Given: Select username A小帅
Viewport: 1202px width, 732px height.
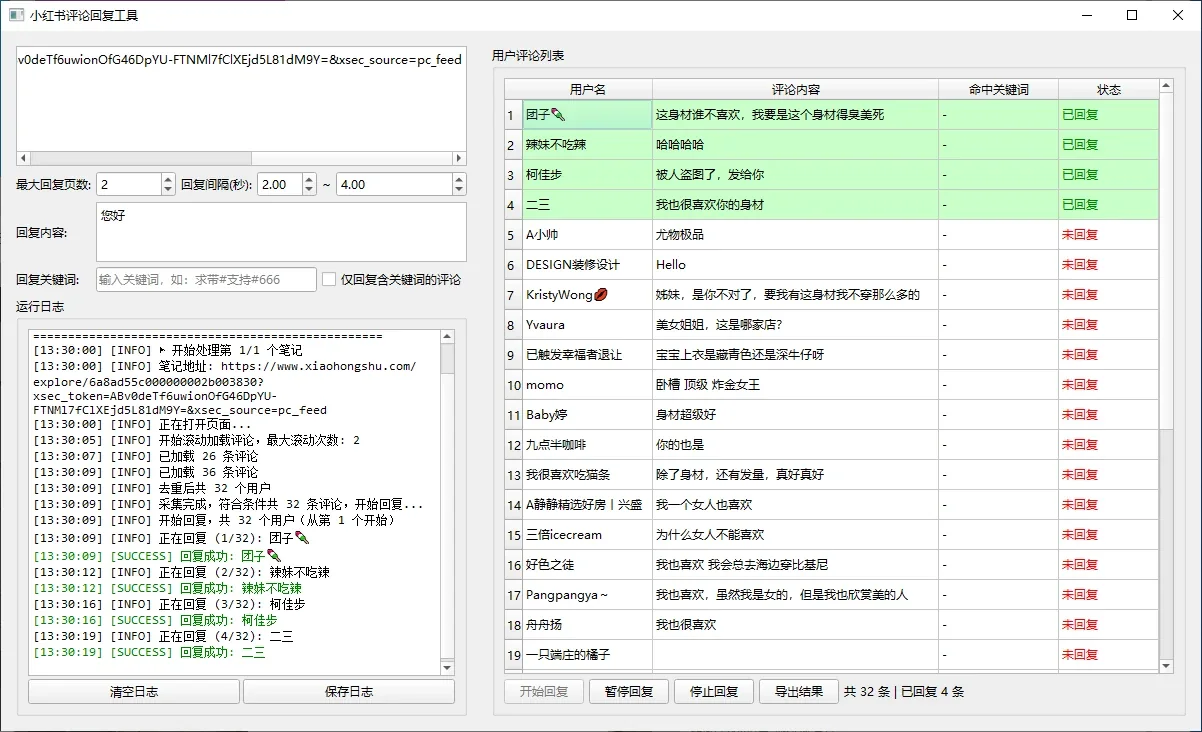Looking at the screenshot, I should pyautogui.click(x=588, y=235).
